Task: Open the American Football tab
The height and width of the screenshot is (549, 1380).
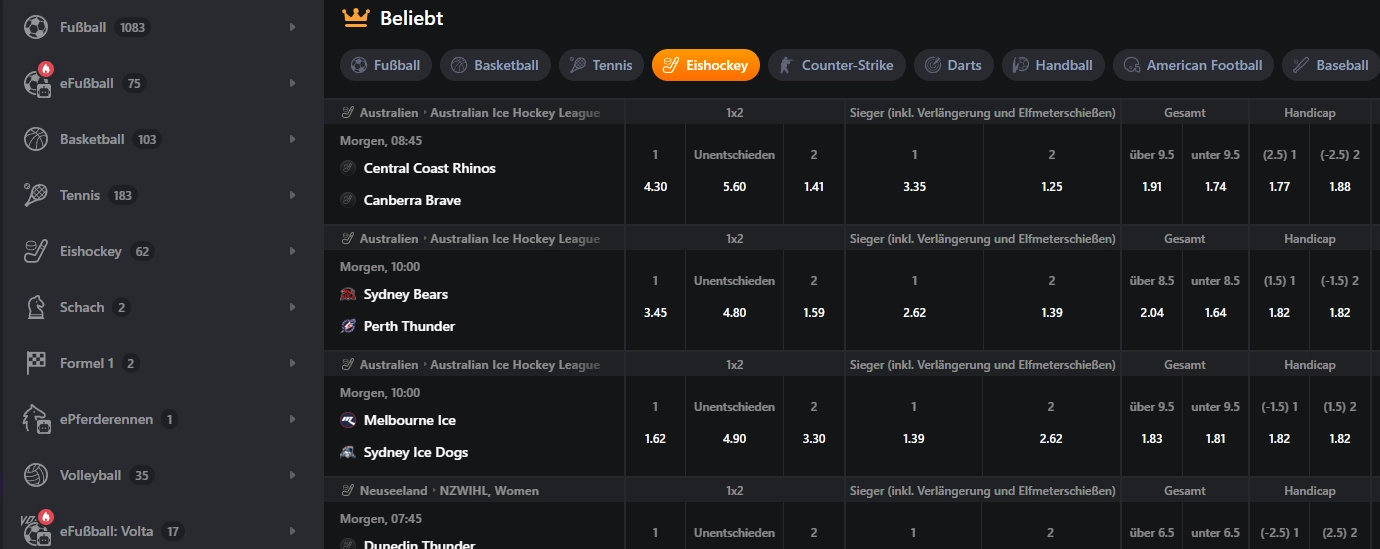Action: point(1193,65)
